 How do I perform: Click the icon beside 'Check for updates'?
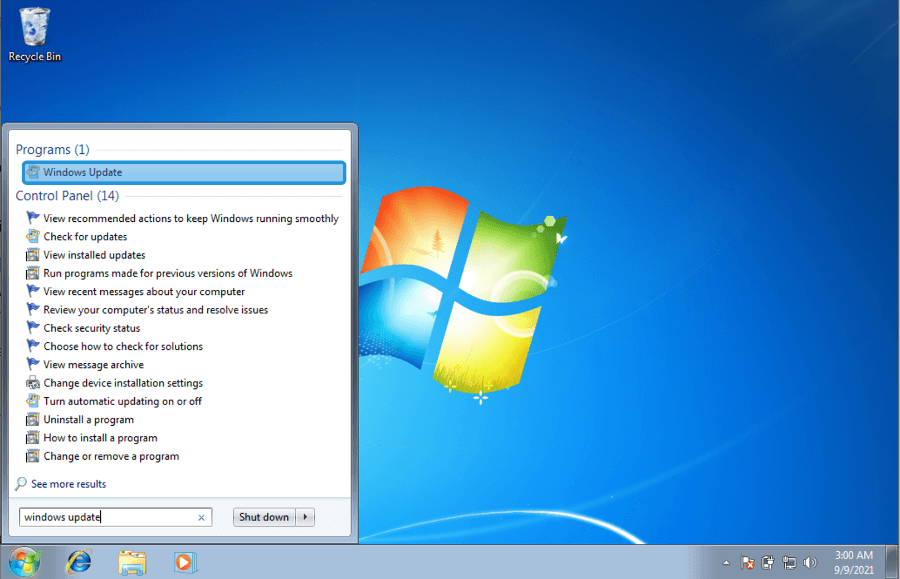[33, 236]
